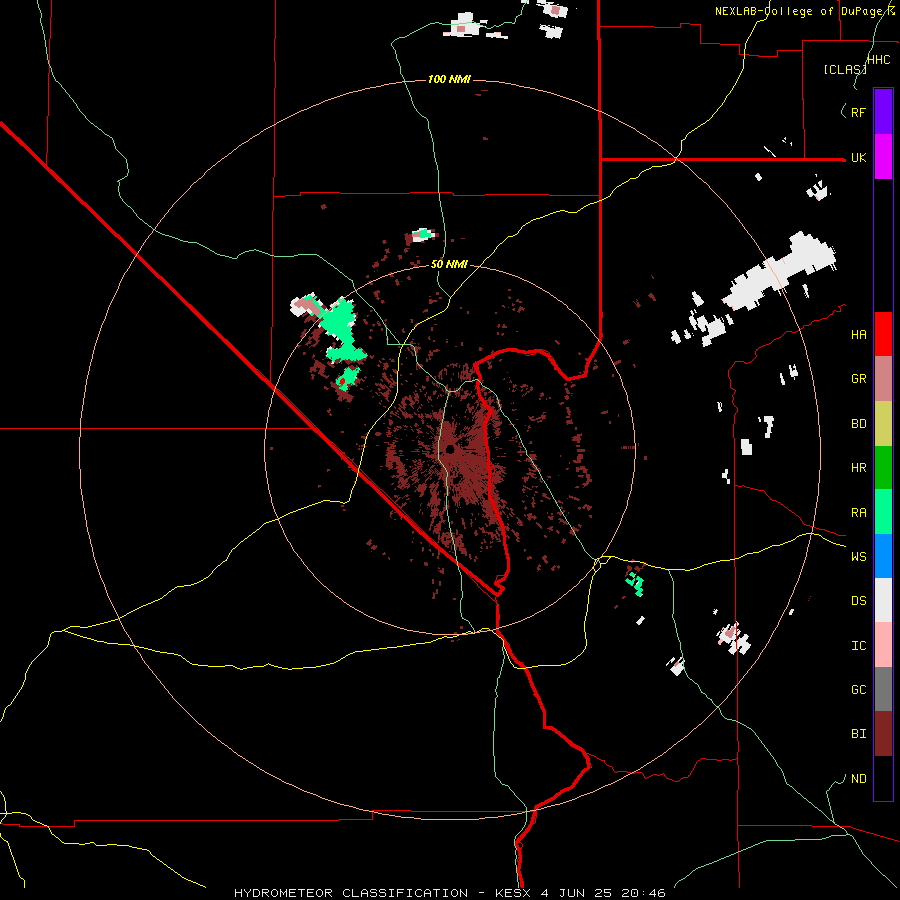The height and width of the screenshot is (900, 900).
Task: Click the 50 NMI range ring label
Action: [449, 264]
